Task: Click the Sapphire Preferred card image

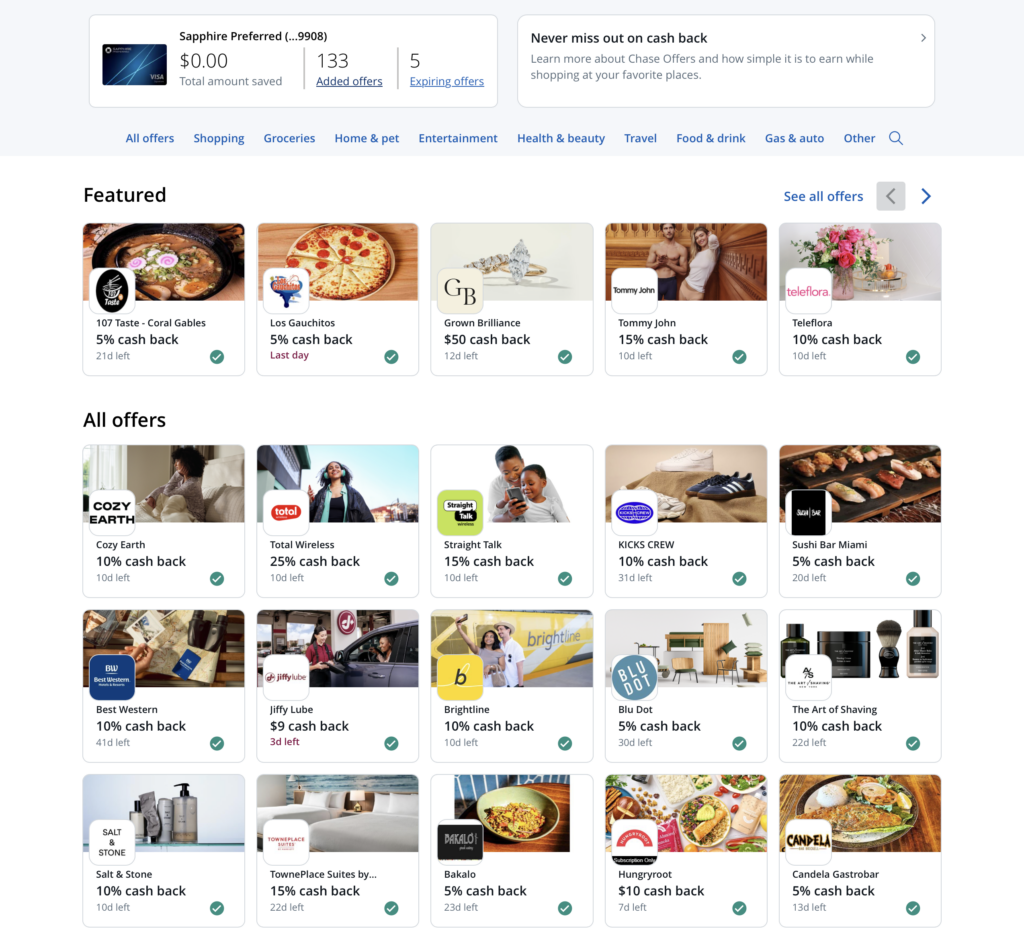Action: pyautogui.click(x=134, y=65)
